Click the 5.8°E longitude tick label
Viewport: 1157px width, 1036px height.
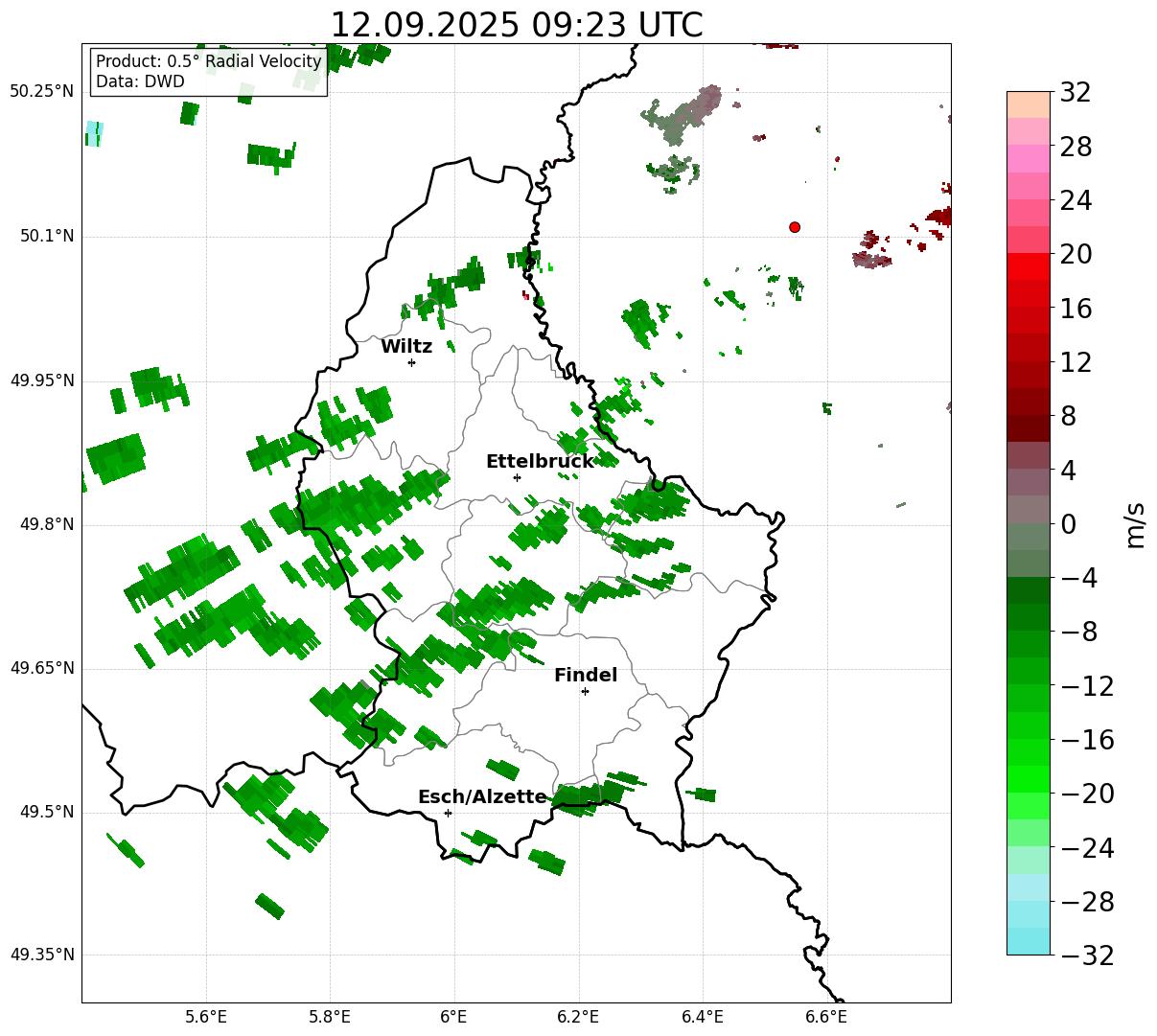(330, 1017)
